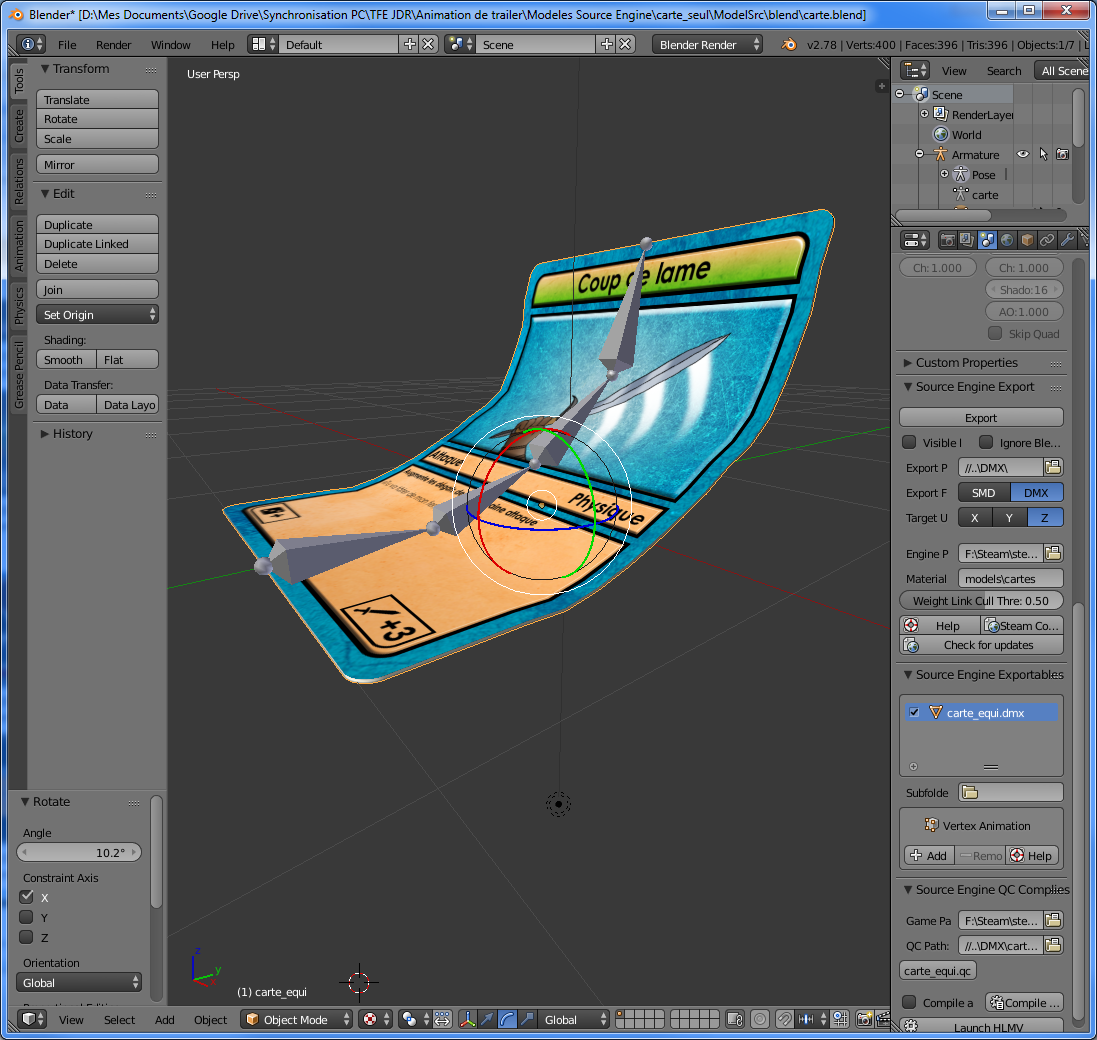Click the Blender logo in the info header
The image size is (1097, 1040).
tap(789, 44)
